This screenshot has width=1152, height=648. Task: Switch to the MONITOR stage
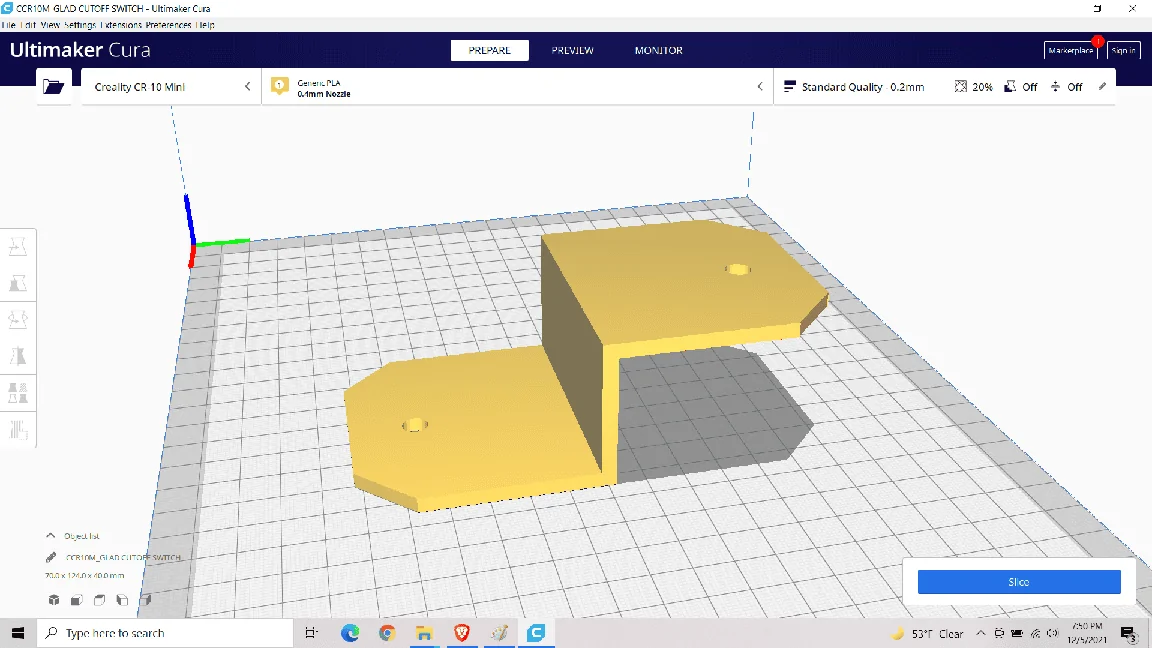click(x=658, y=50)
